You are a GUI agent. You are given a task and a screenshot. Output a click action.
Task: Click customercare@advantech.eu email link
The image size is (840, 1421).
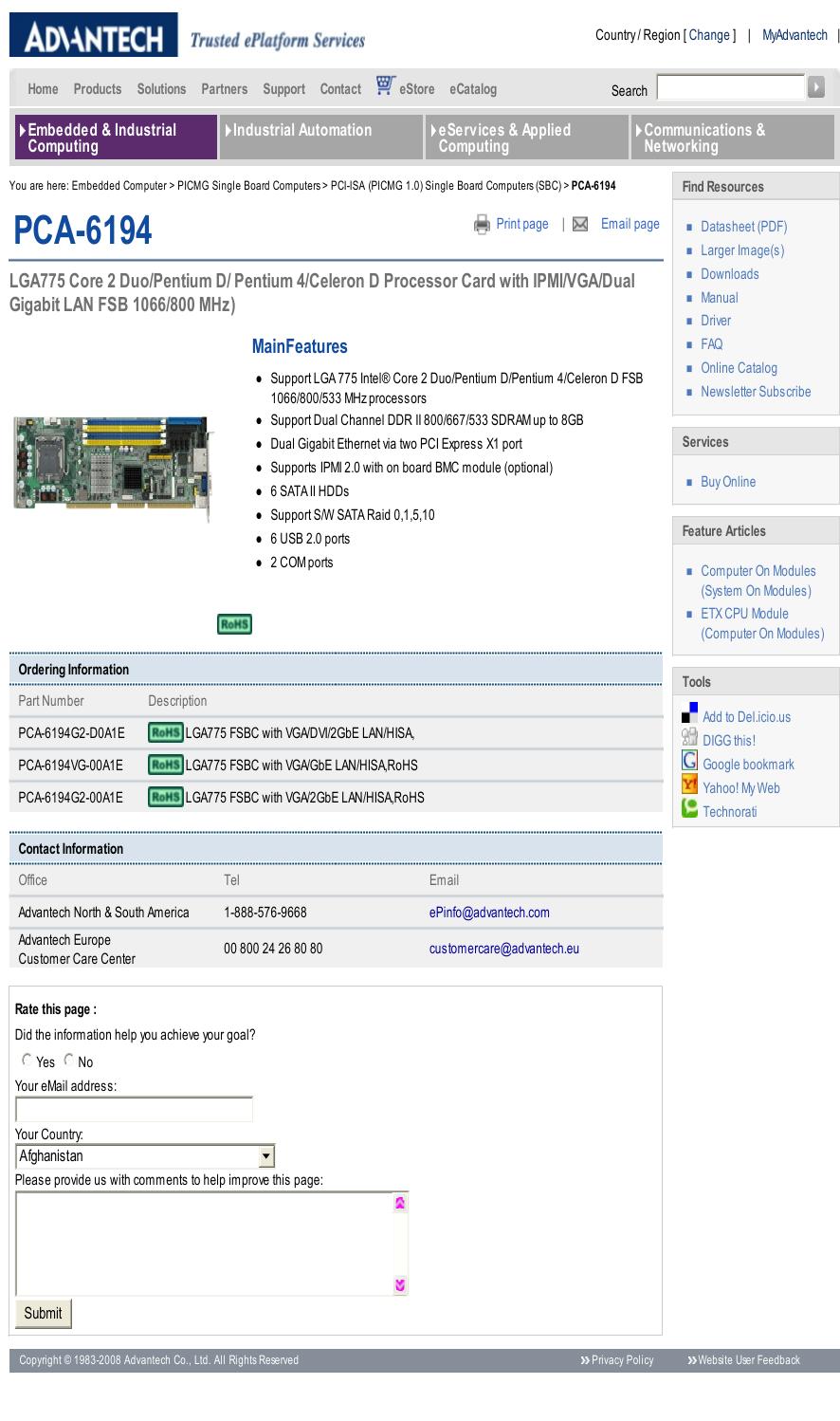point(504,949)
